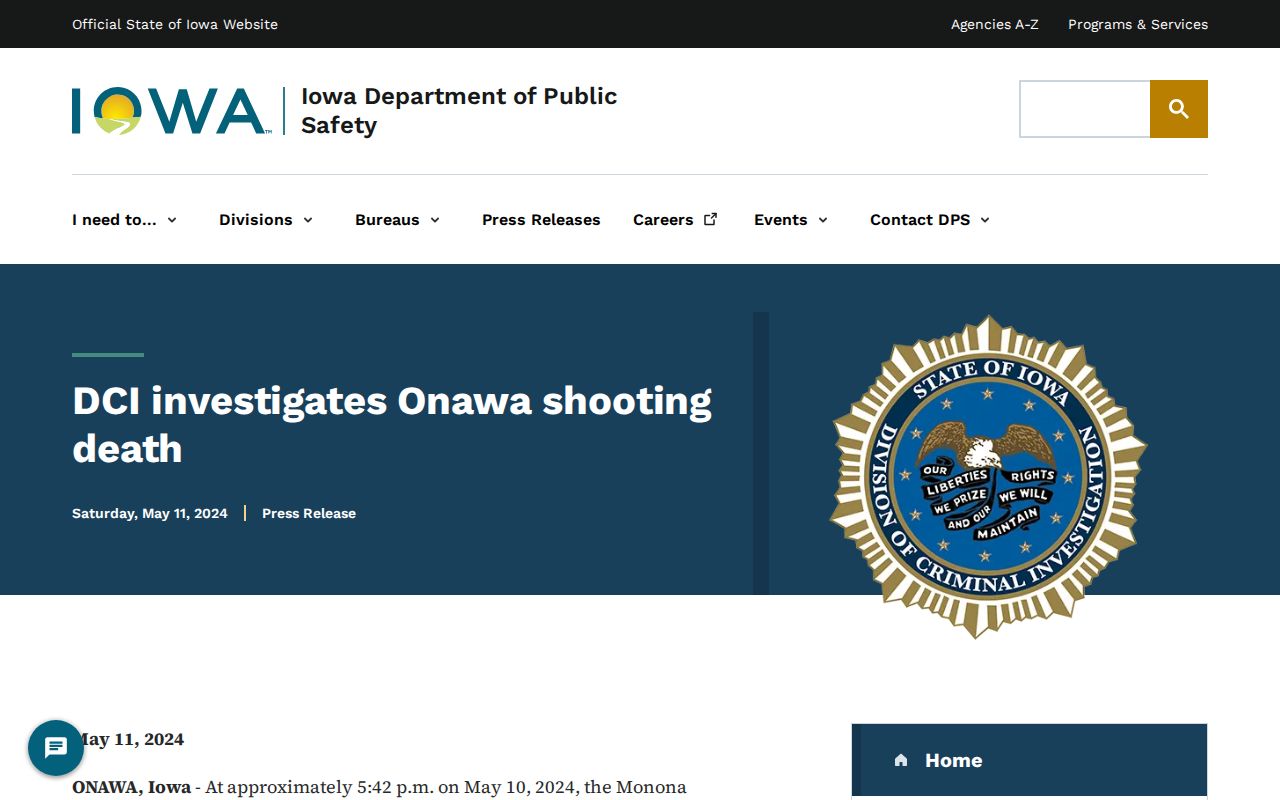The height and width of the screenshot is (800, 1280).
Task: Click the Home icon in sidebar
Action: click(x=901, y=760)
